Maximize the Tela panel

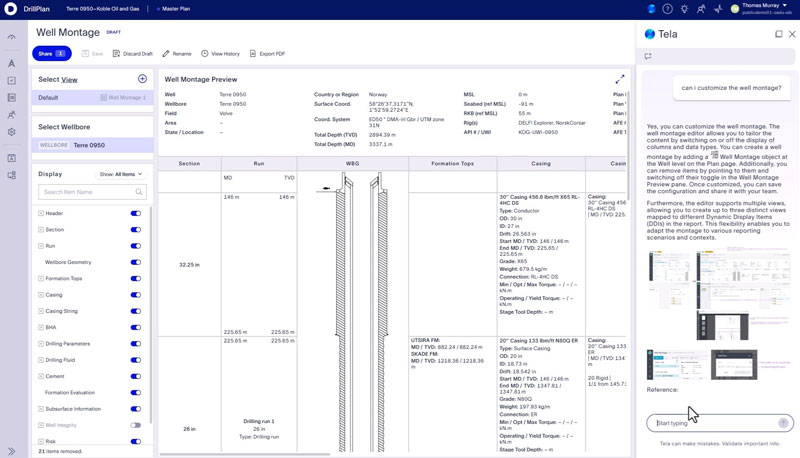(779, 34)
